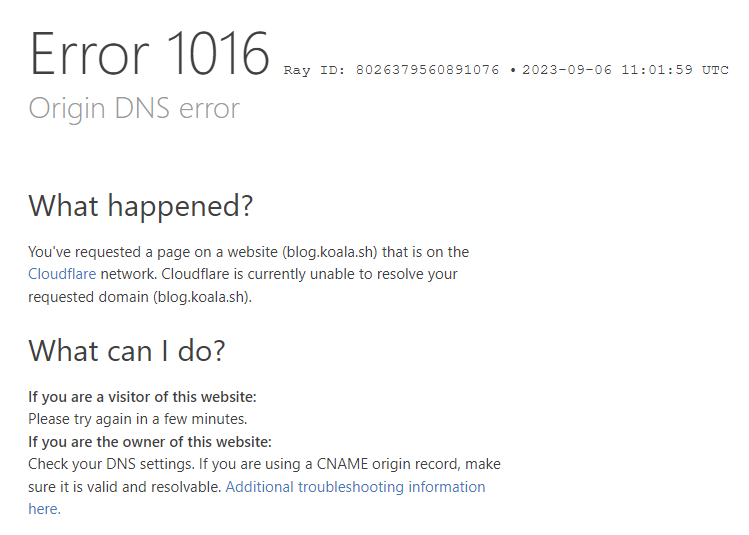Click 'requested domain (blog.koala.sh)' text
This screenshot has height=535, width=749.
click(139, 297)
